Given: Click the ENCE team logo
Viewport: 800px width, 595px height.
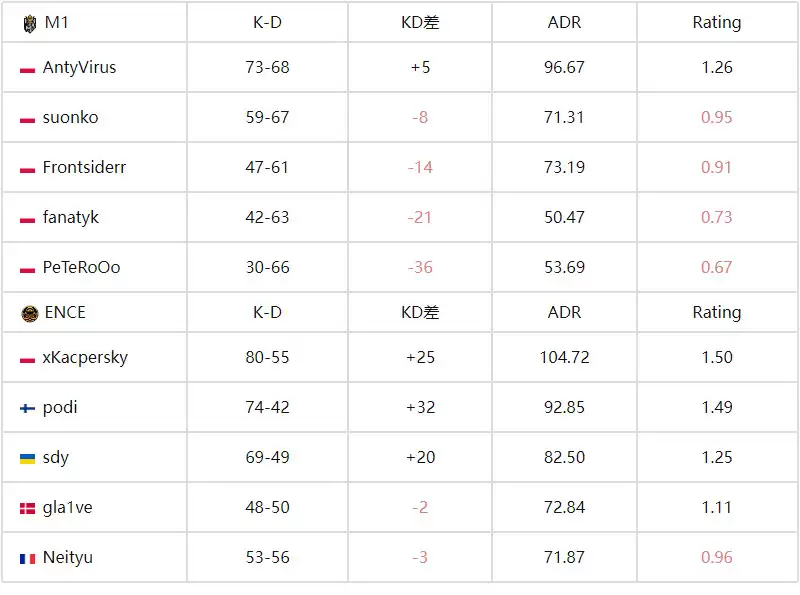Looking at the screenshot, I should (28, 313).
